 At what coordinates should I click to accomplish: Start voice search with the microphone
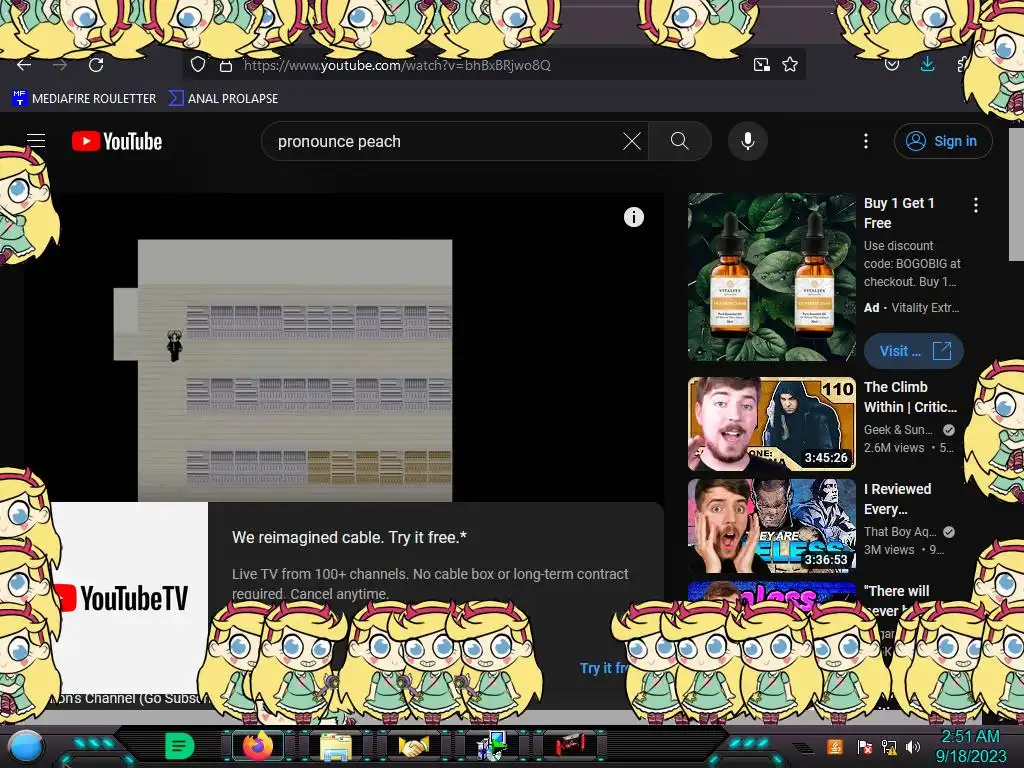click(x=748, y=141)
